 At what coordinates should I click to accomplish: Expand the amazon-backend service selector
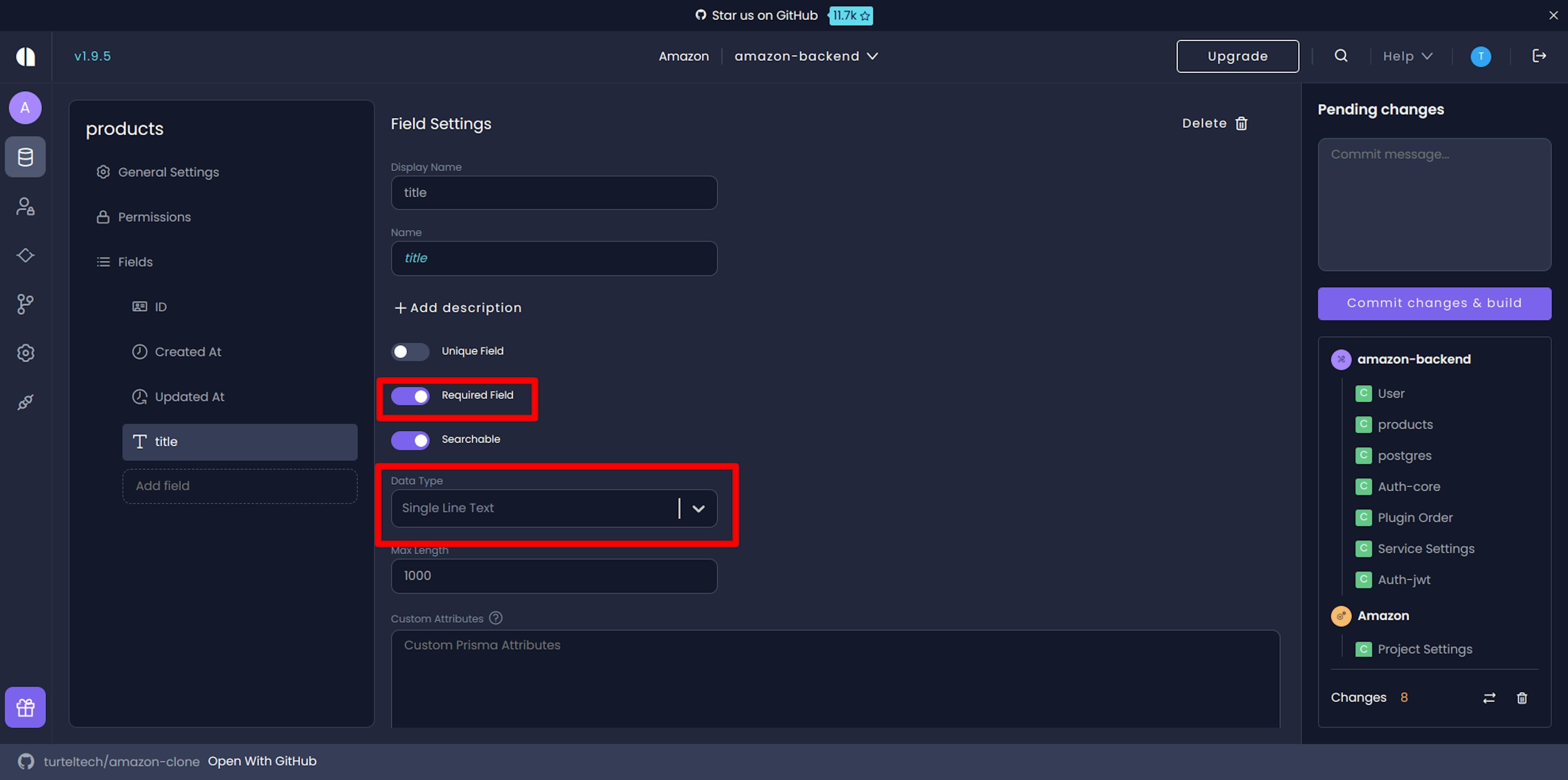(806, 56)
